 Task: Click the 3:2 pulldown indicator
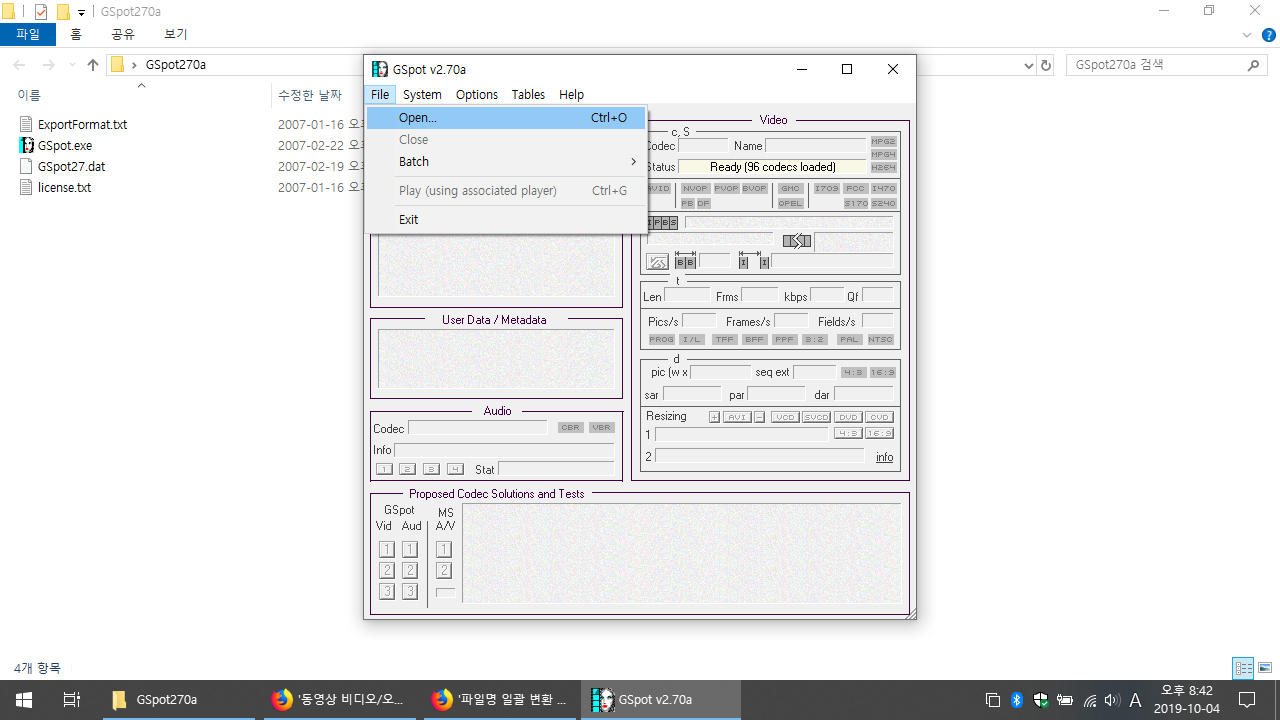pyautogui.click(x=815, y=339)
